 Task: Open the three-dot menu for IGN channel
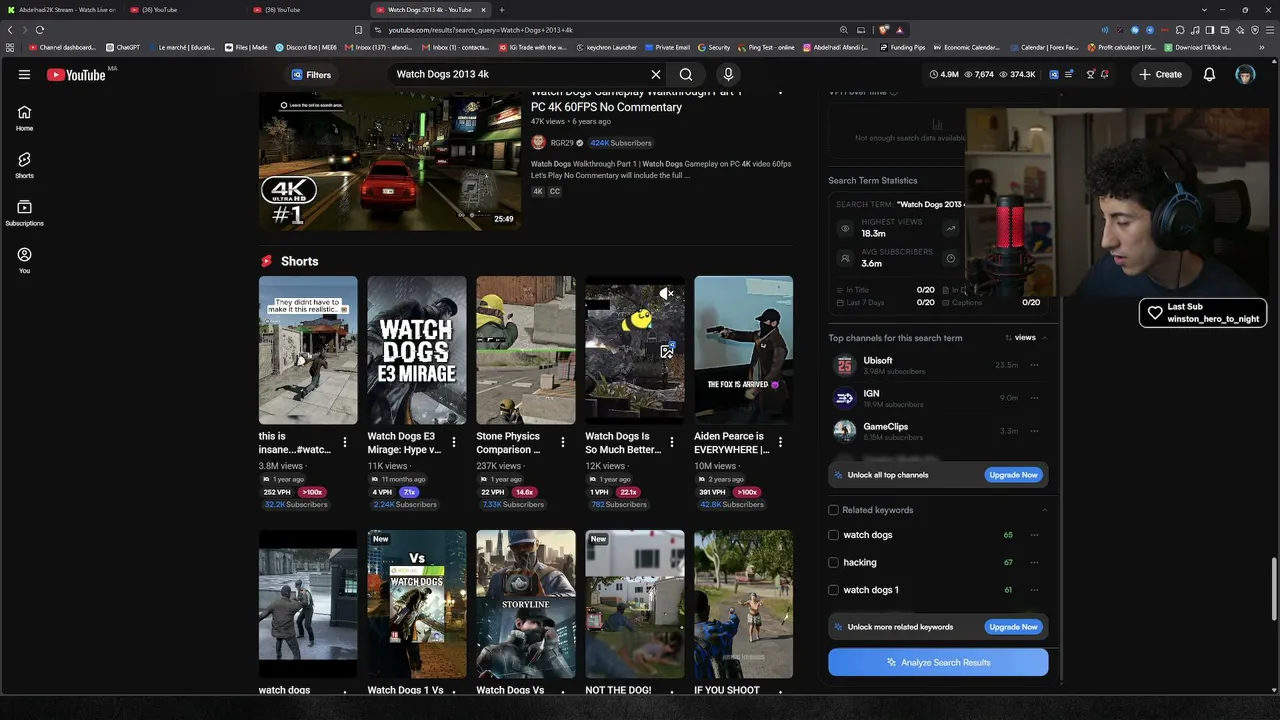[1035, 398]
